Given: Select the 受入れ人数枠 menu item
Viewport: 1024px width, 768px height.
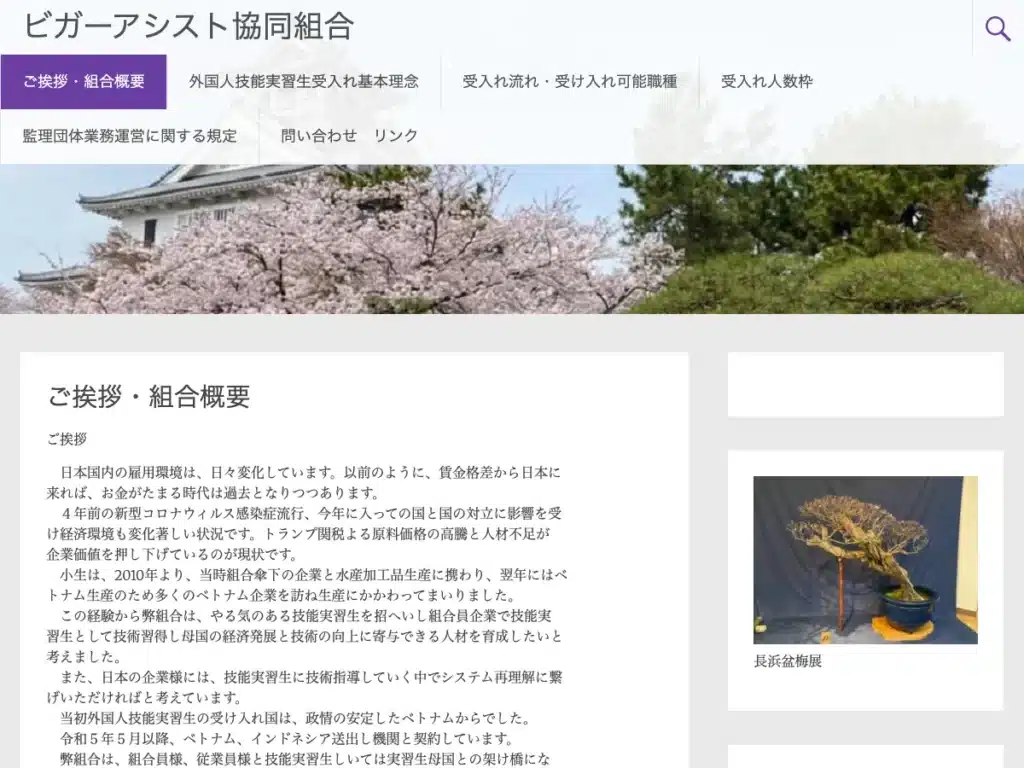Looking at the screenshot, I should click(767, 82).
